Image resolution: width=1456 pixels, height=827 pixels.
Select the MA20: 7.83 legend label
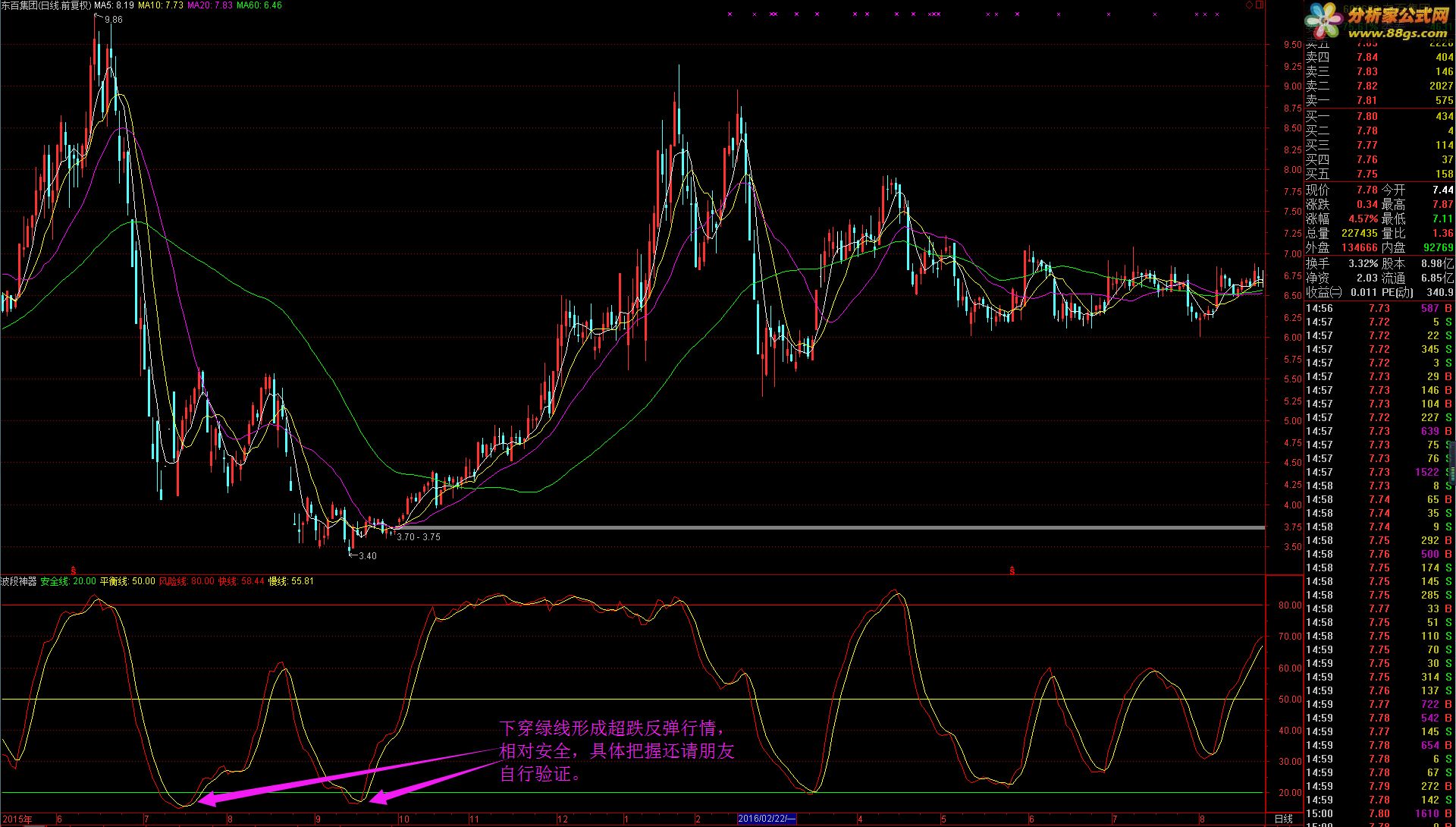210,5
